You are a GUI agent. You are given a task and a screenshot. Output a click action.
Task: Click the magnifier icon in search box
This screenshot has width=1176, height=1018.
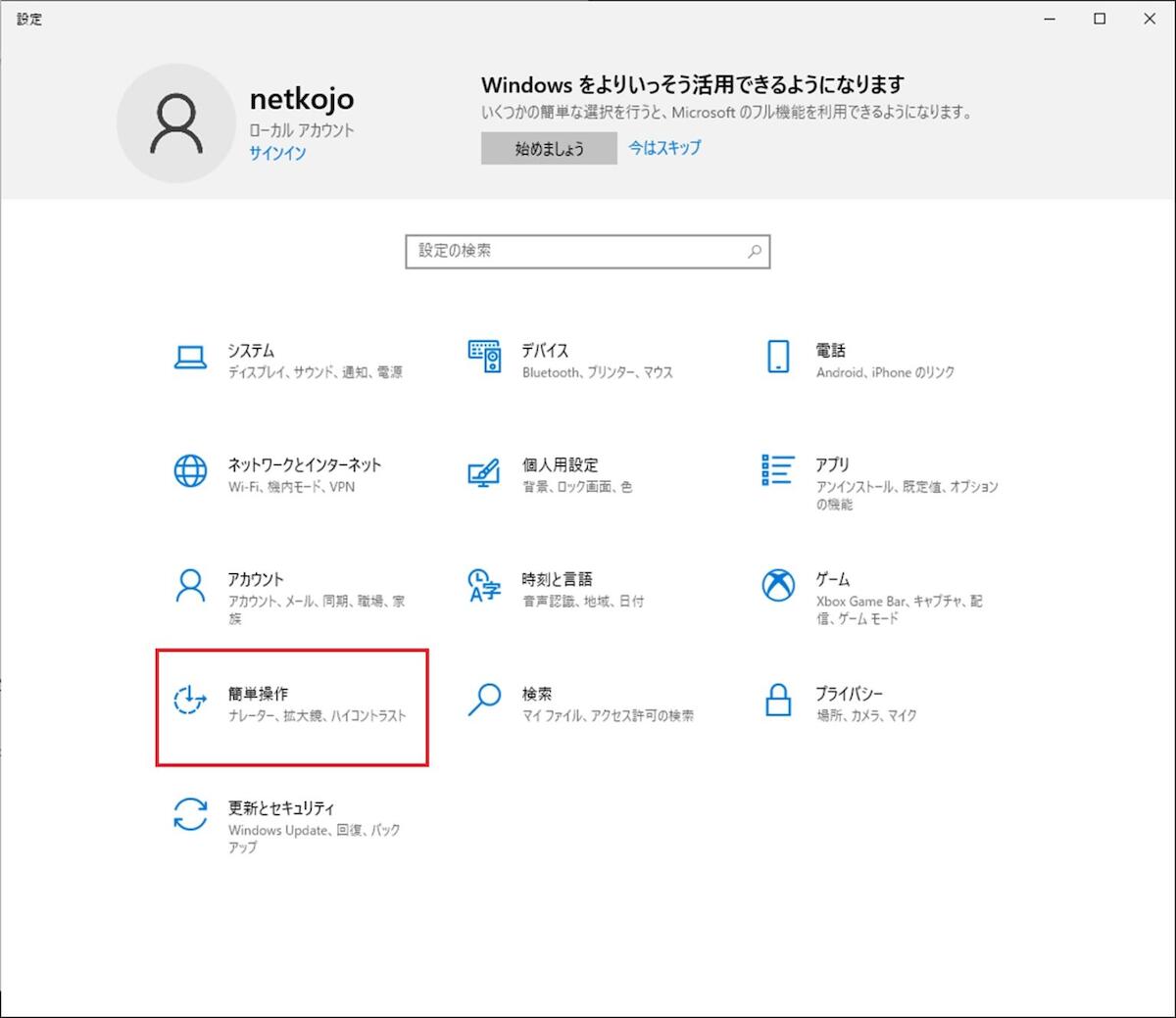[x=755, y=251]
